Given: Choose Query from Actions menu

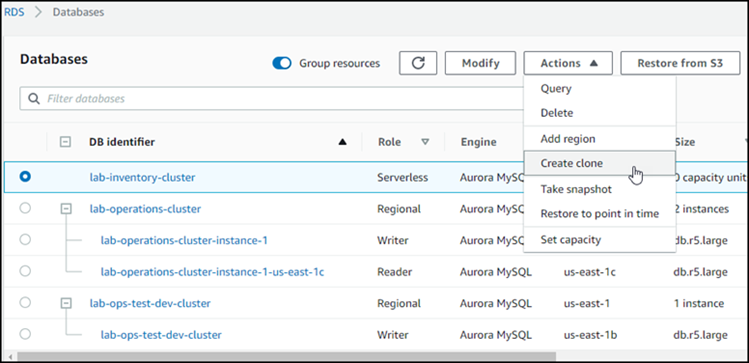Looking at the screenshot, I should (x=599, y=88).
